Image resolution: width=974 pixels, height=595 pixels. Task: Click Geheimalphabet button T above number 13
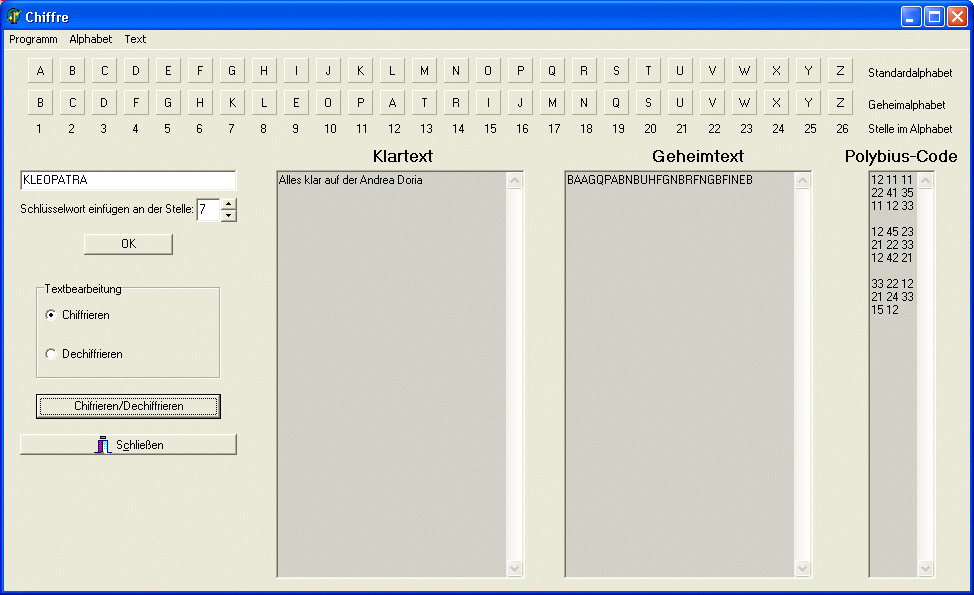pos(424,102)
